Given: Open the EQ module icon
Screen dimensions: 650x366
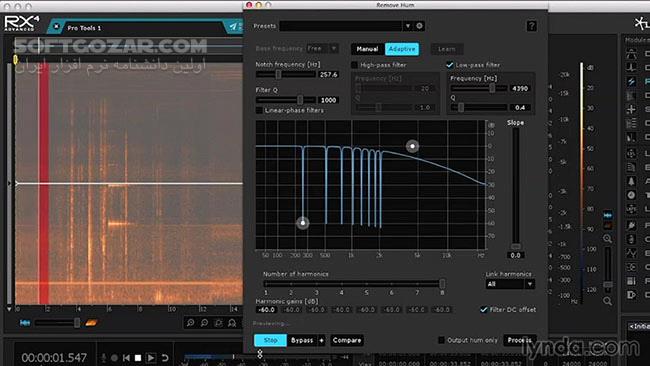Looking at the screenshot, I should (x=631, y=253).
